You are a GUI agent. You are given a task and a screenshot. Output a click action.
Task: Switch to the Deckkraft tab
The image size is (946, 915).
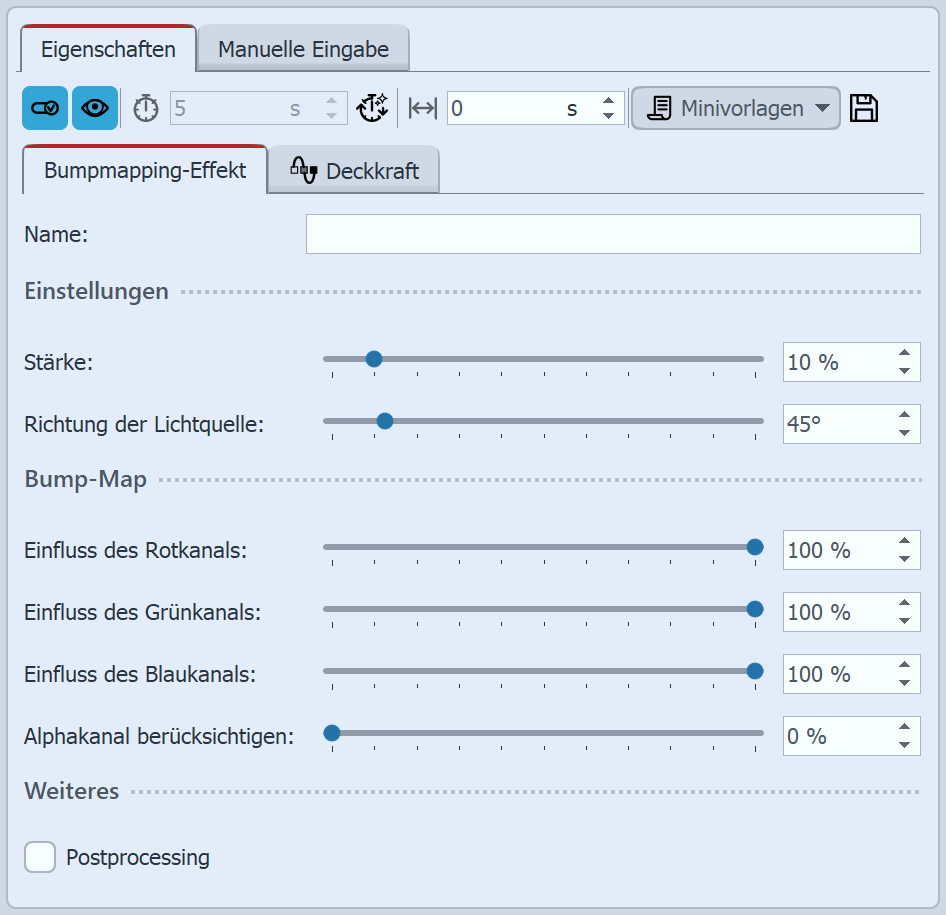coord(370,170)
